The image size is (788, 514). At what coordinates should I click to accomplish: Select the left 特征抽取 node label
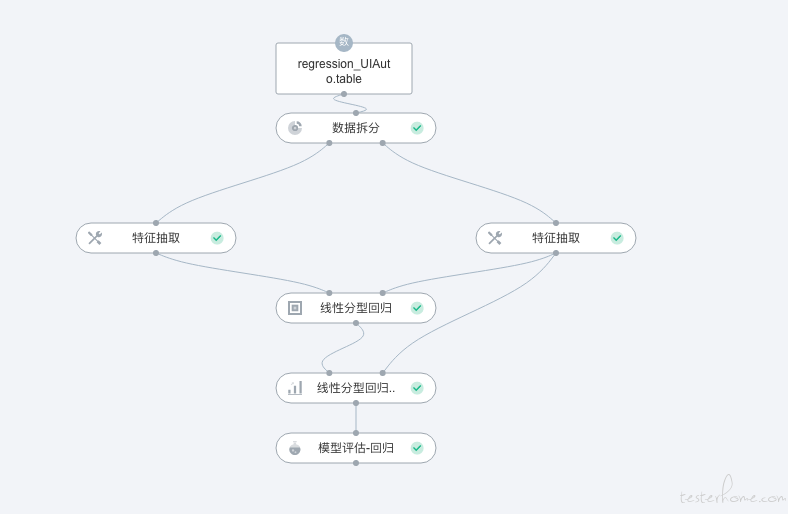(x=156, y=238)
